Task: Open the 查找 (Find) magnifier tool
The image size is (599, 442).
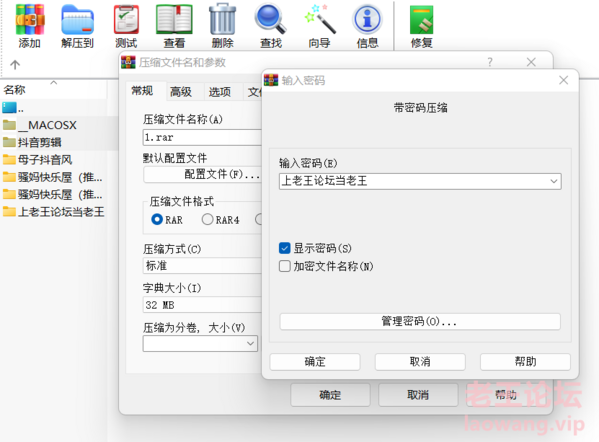Action: [x=270, y=26]
